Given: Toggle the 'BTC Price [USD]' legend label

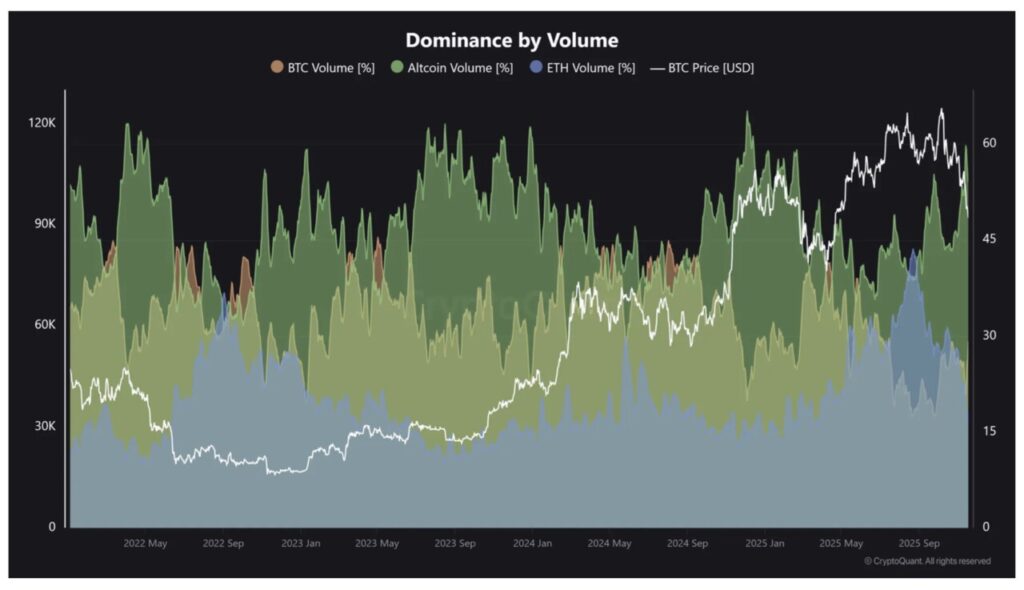Looking at the screenshot, I should pyautogui.click(x=711, y=67).
